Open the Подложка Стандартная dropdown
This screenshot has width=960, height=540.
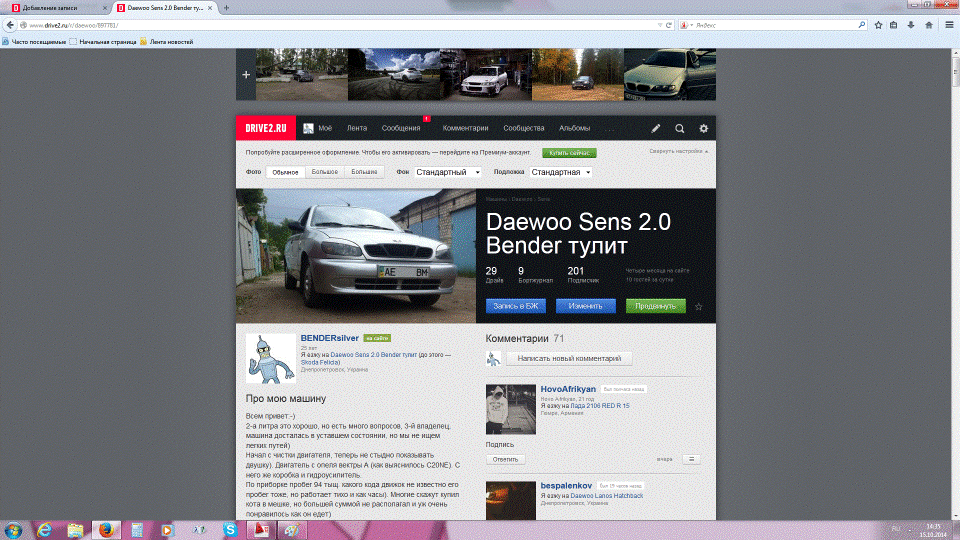tap(561, 172)
